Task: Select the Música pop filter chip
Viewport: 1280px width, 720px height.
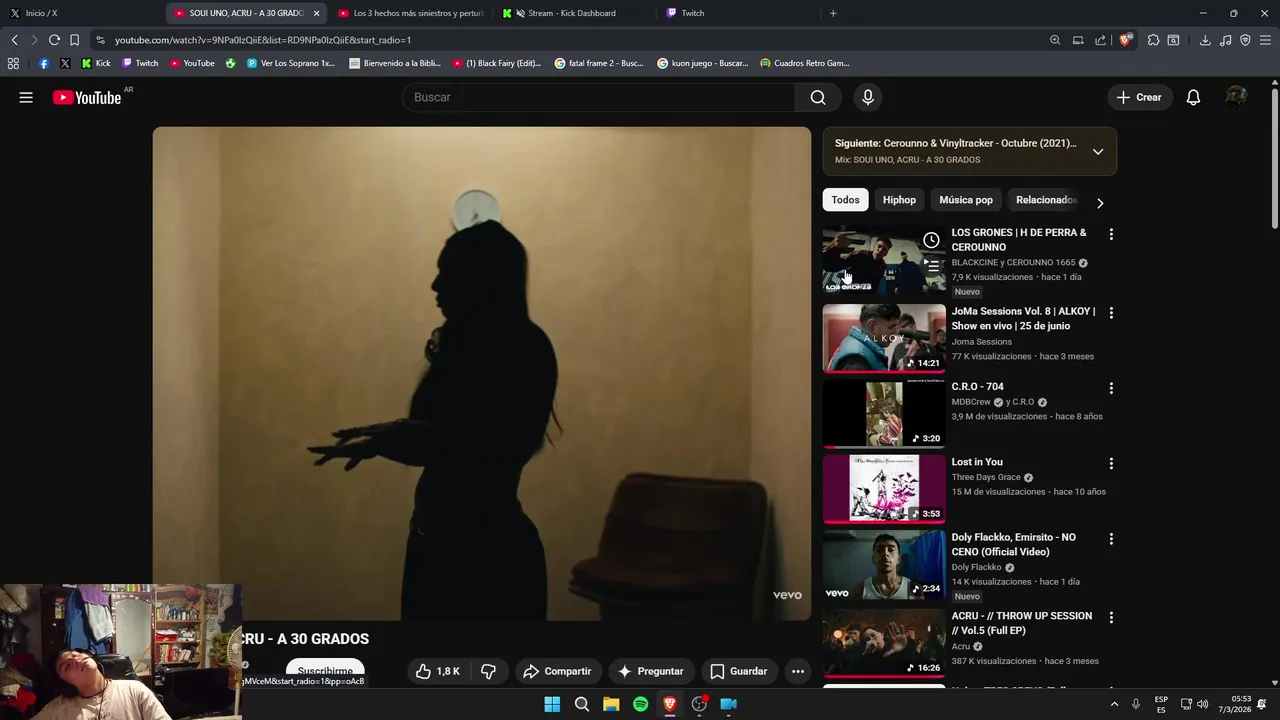Action: [x=966, y=200]
